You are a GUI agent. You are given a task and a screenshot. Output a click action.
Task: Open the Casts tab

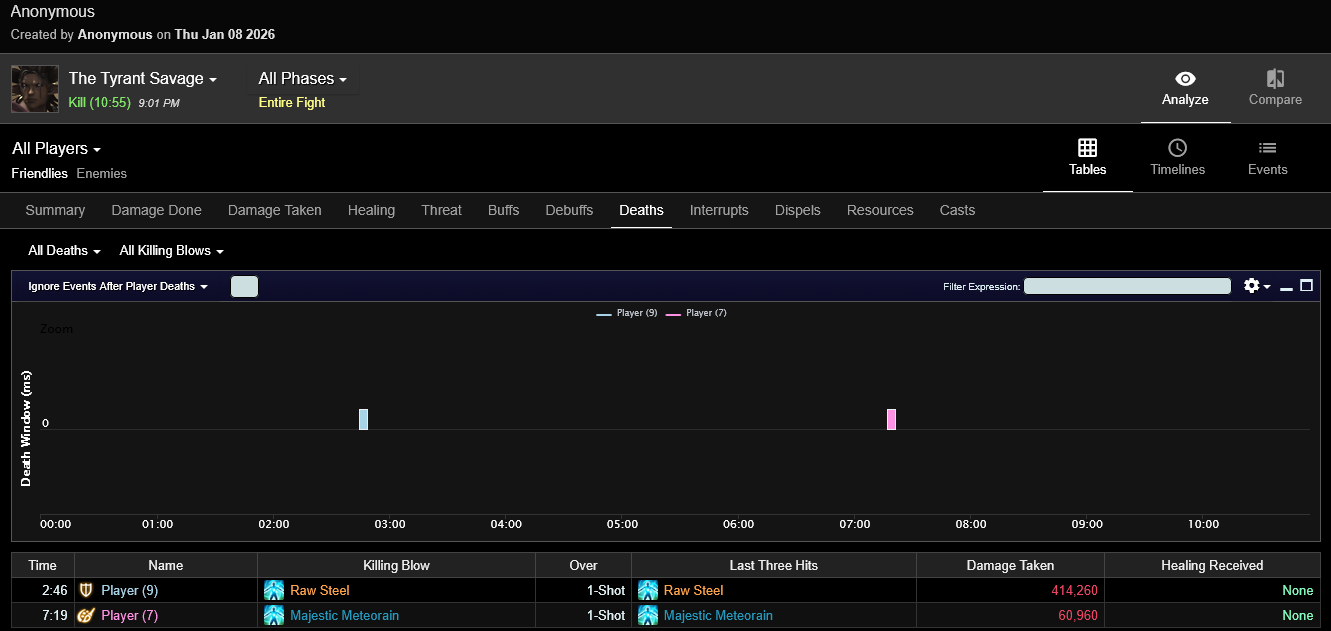coord(957,210)
